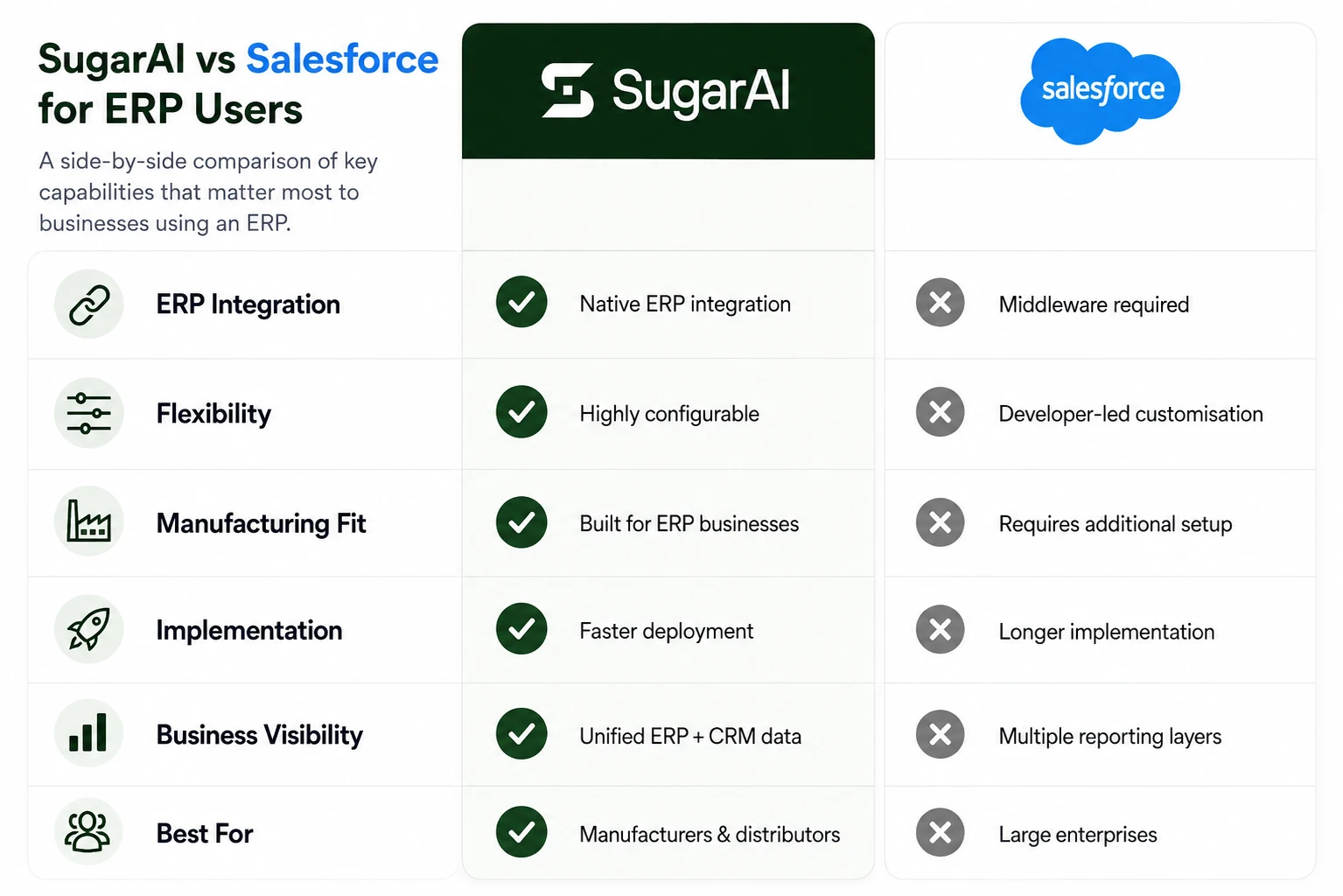Image resolution: width=1343 pixels, height=896 pixels.
Task: Click the X icon beside Longer implementation
Action: 941,629
